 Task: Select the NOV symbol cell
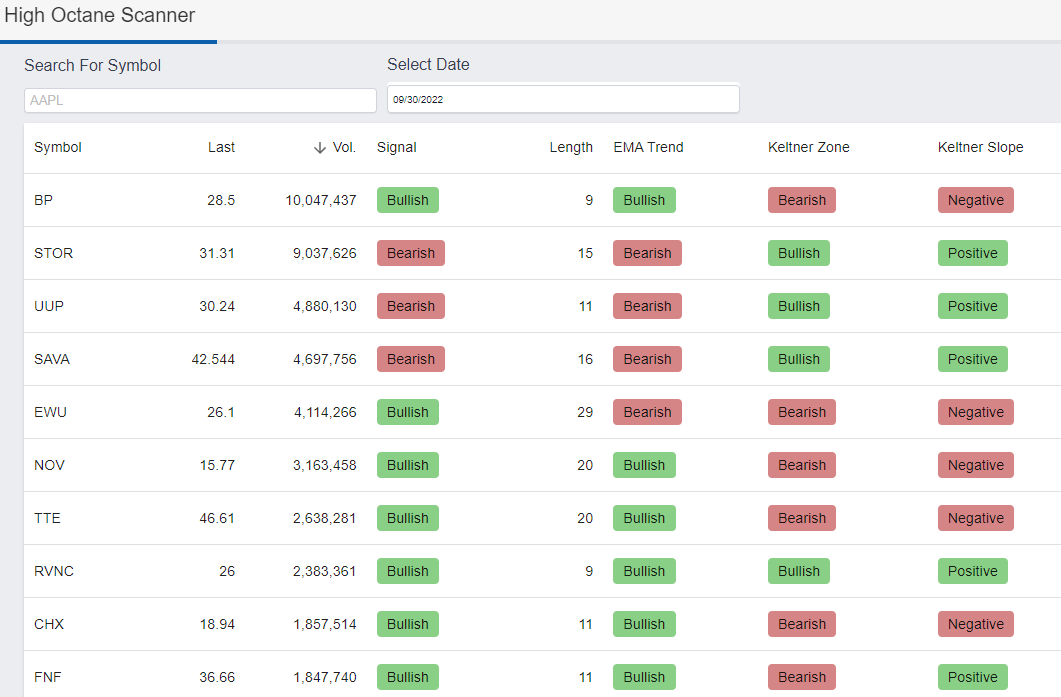pyautogui.click(x=49, y=465)
